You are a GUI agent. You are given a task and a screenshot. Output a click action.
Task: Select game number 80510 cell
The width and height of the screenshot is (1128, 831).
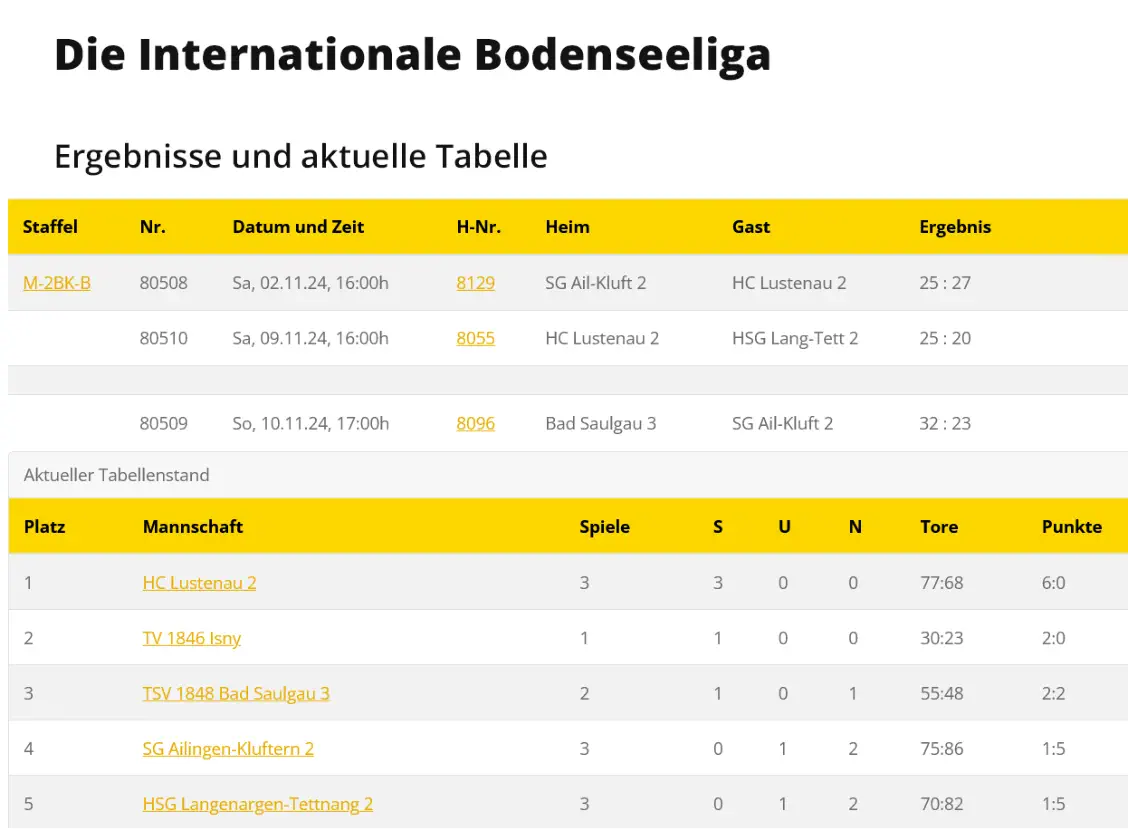click(x=163, y=338)
